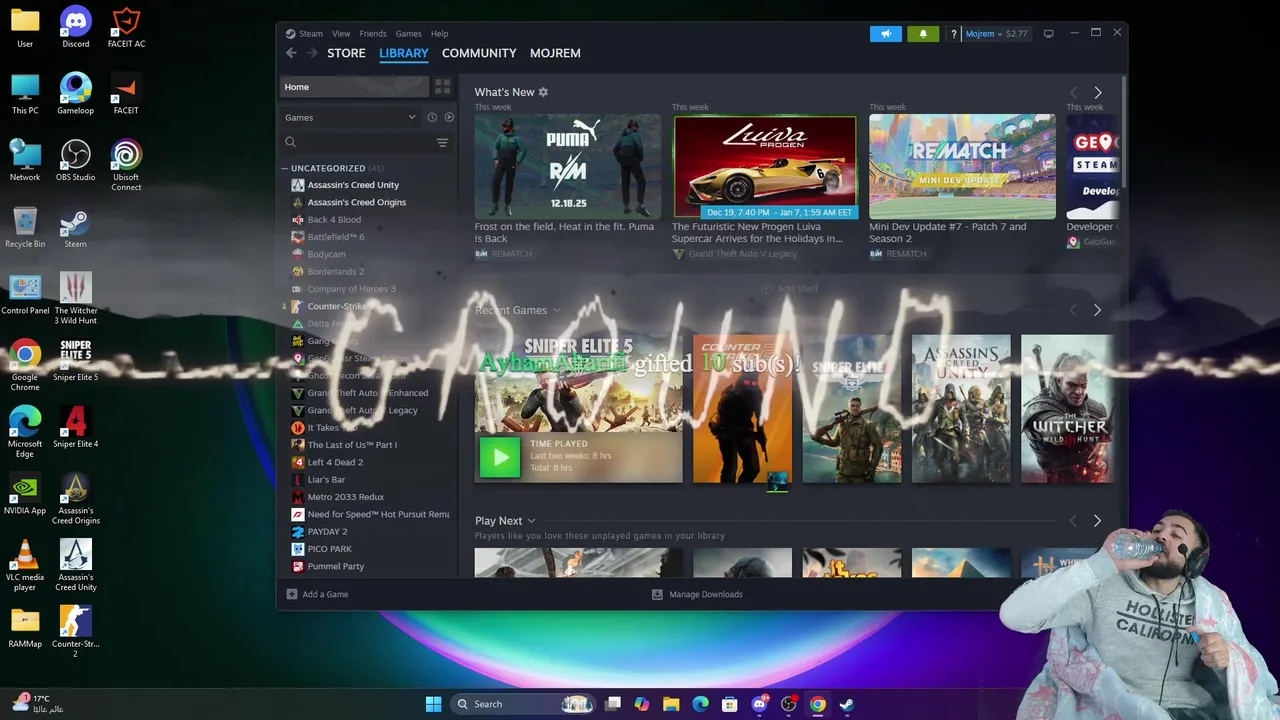
Task: Open FACEIT AC desktop shortcut
Action: tap(126, 27)
